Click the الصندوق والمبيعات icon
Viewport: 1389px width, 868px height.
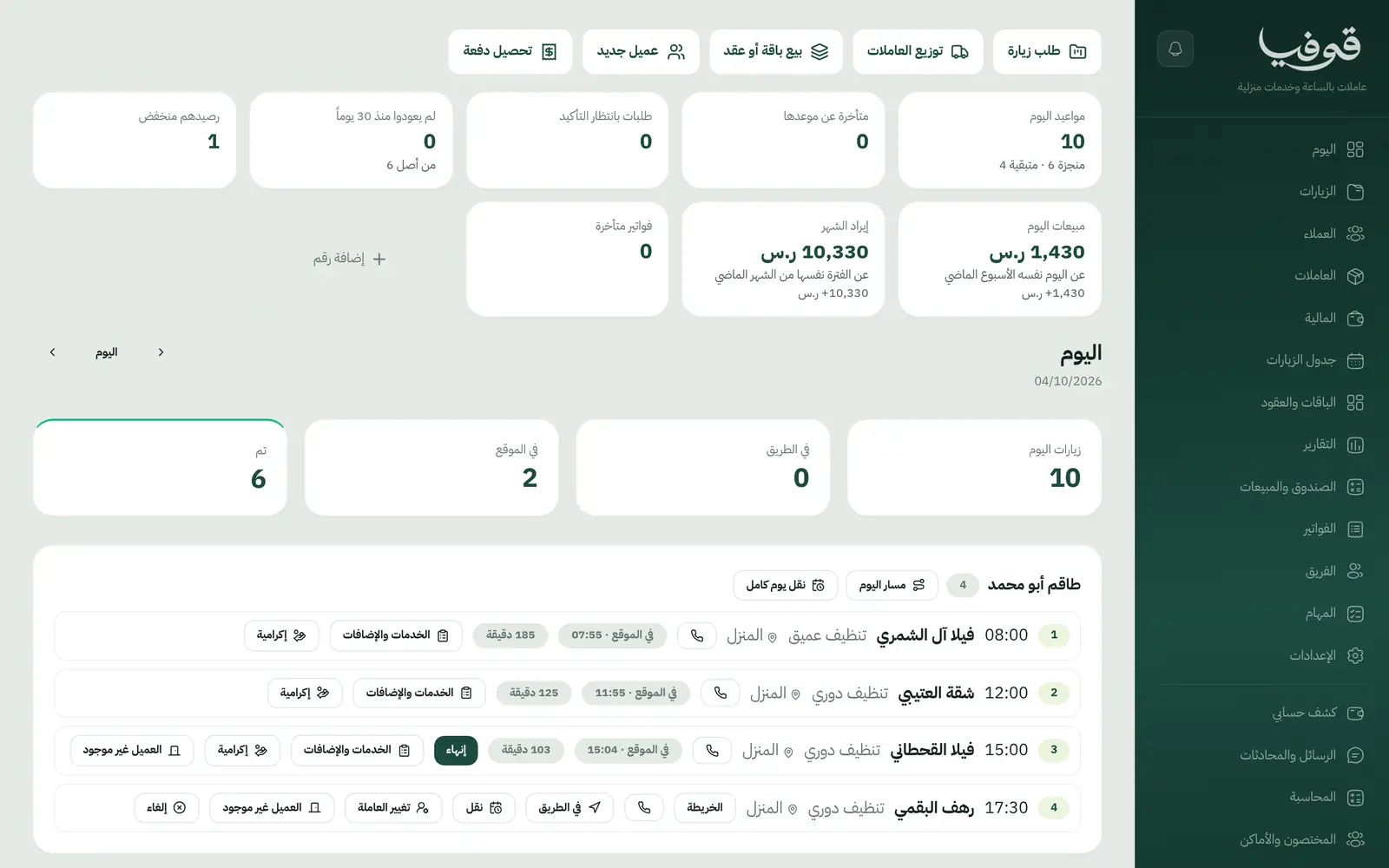1355,487
